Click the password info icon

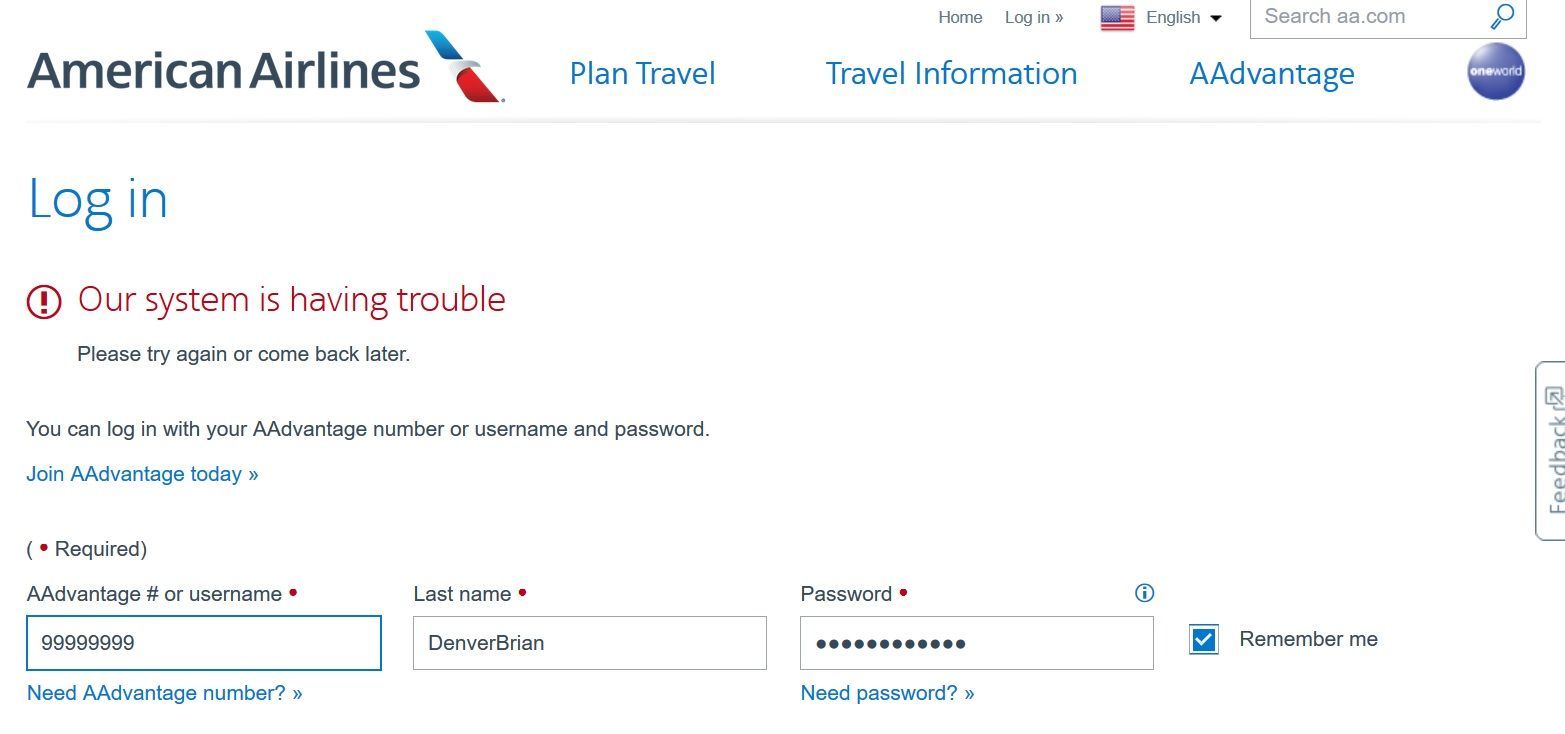(x=1145, y=593)
